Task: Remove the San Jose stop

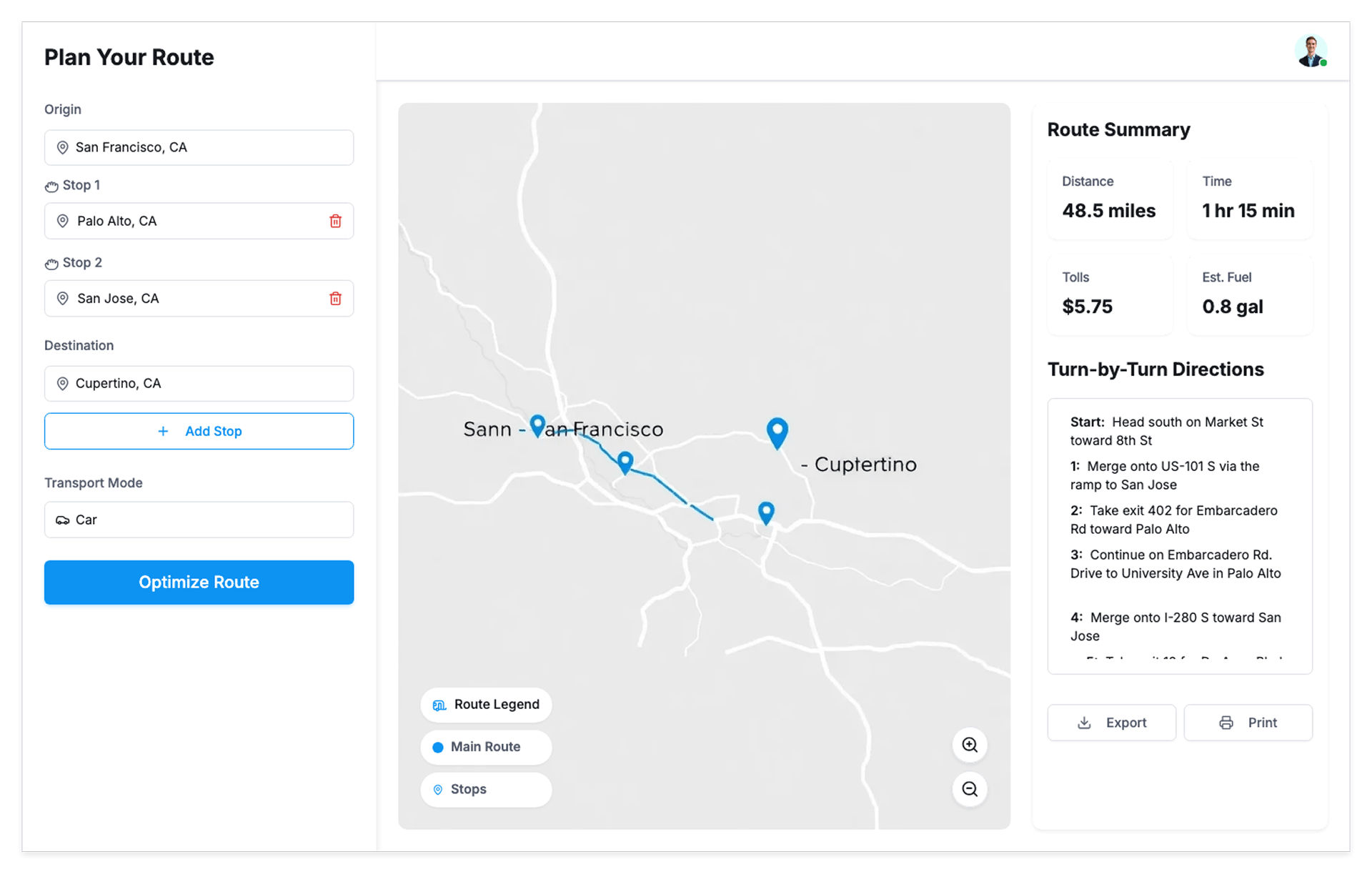Action: coord(335,299)
